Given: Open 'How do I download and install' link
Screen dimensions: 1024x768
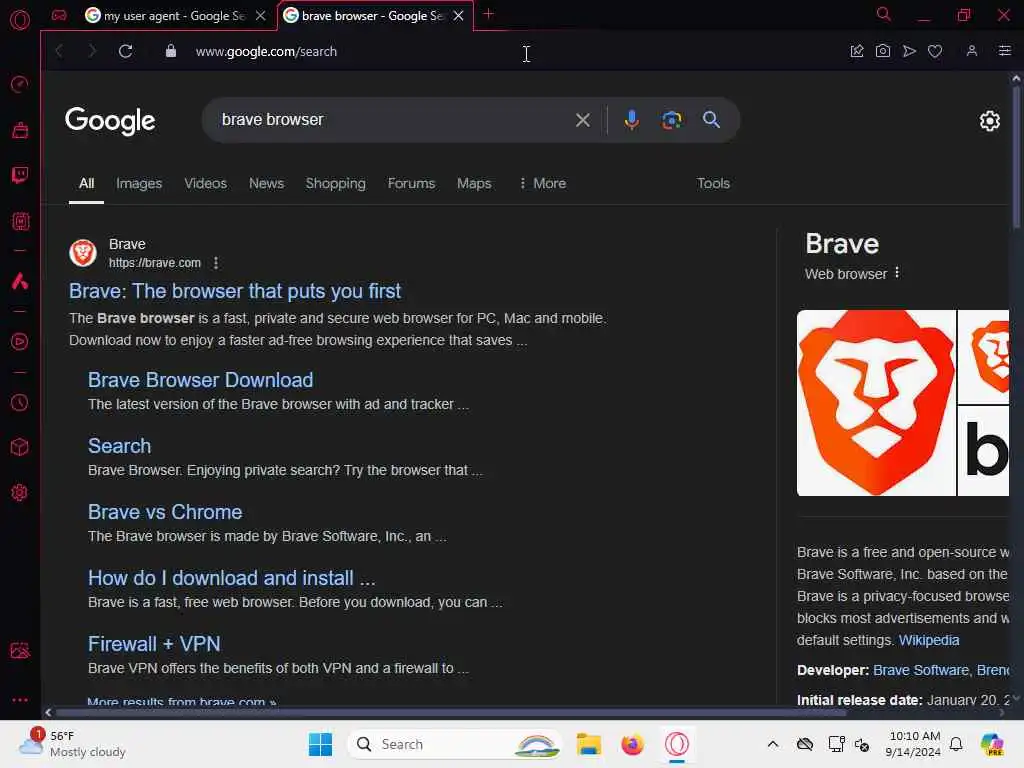Looking at the screenshot, I should coord(232,578).
